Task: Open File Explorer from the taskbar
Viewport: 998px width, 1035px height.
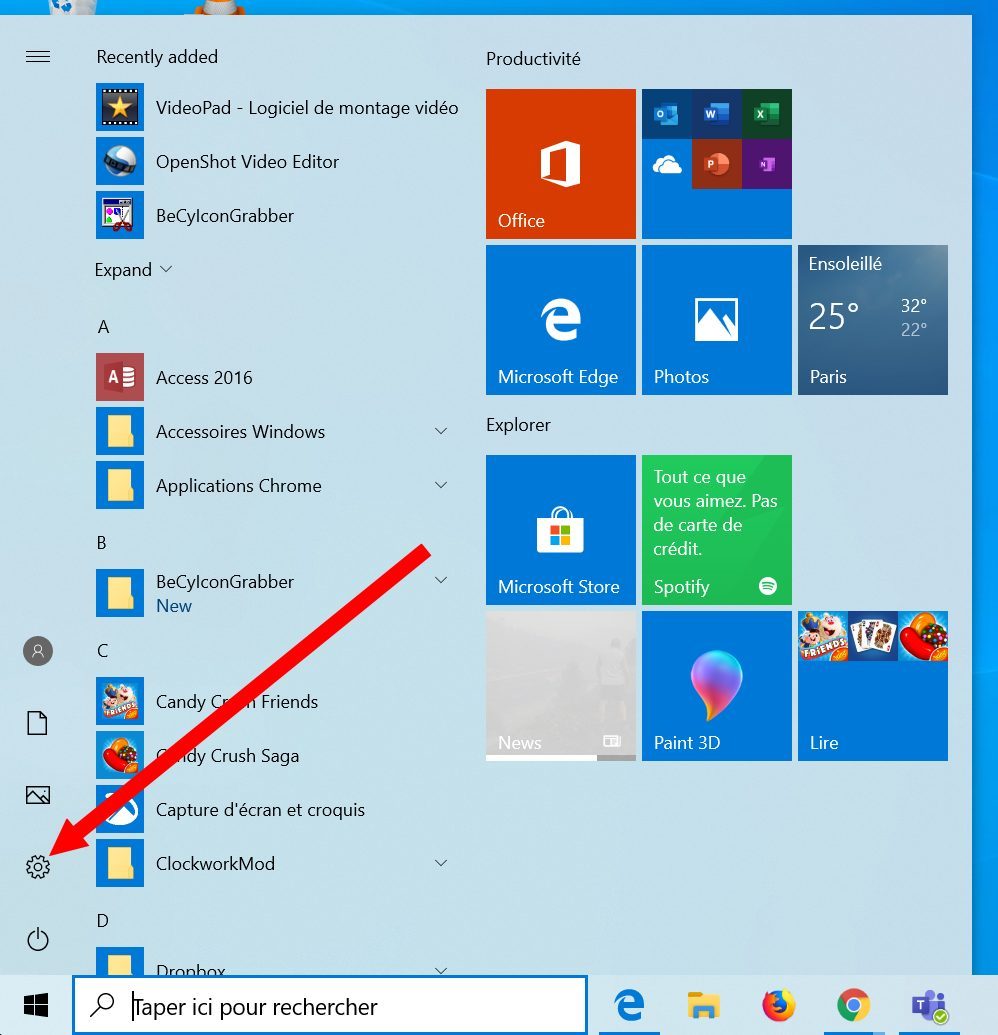Action: (703, 1005)
